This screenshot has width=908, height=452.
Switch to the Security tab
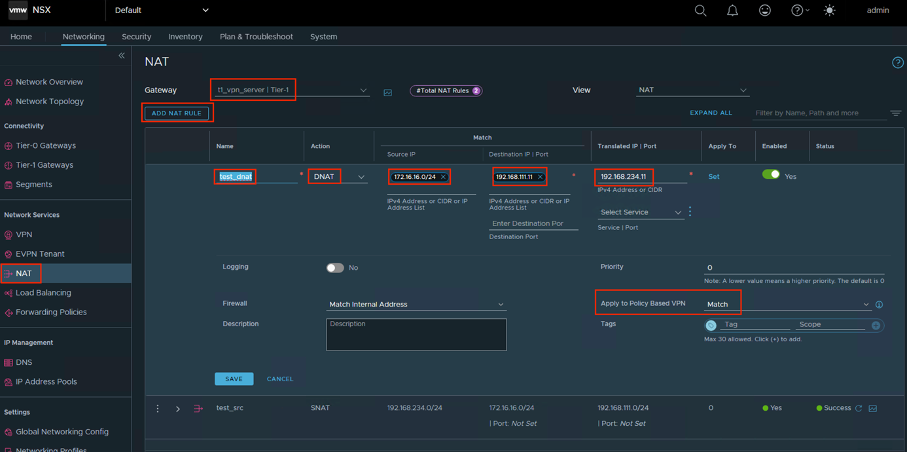point(136,36)
